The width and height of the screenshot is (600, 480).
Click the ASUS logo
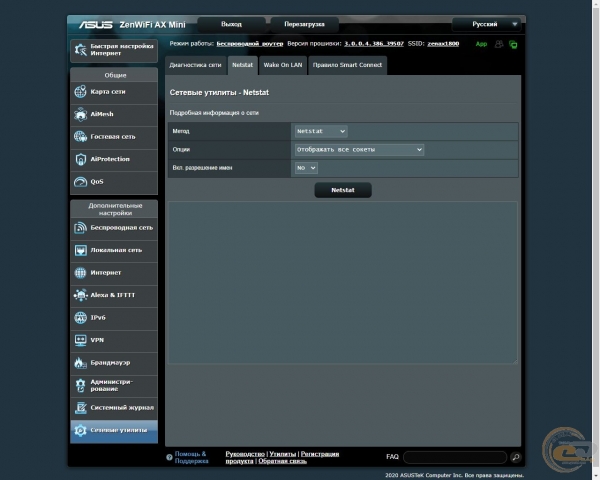(96, 25)
